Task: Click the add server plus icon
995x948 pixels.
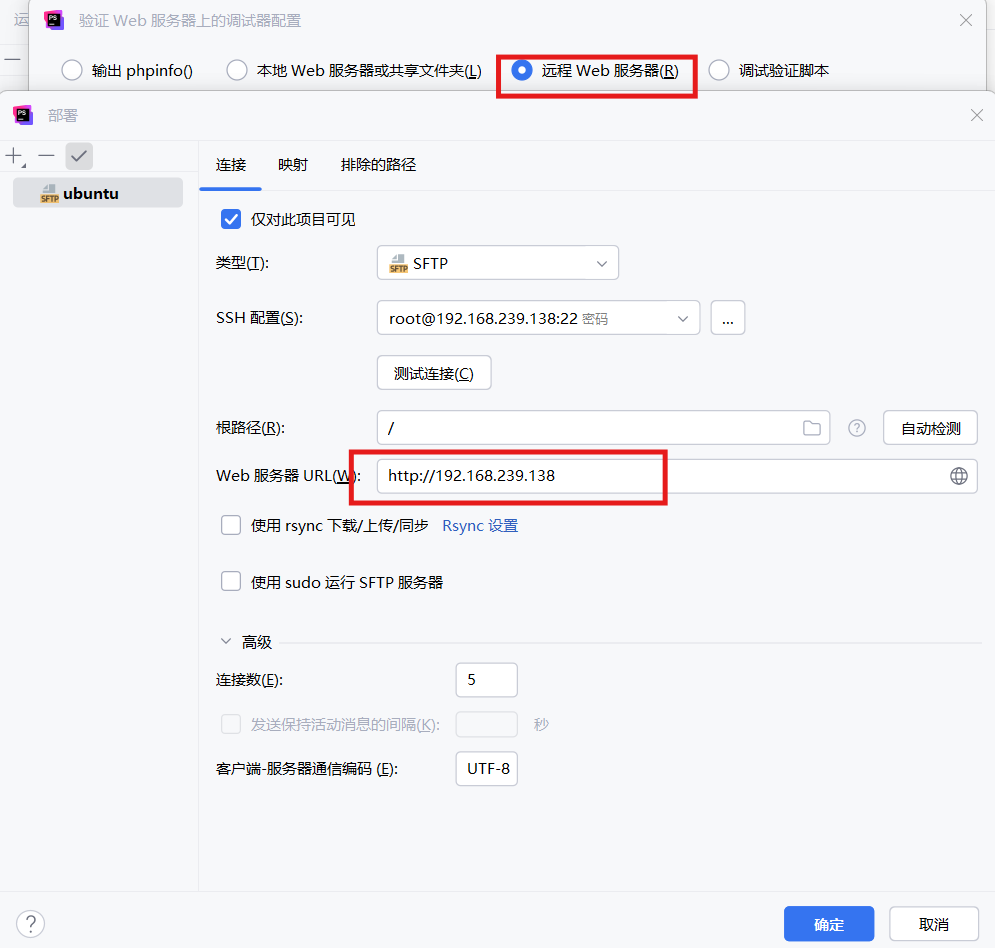Action: (x=14, y=156)
